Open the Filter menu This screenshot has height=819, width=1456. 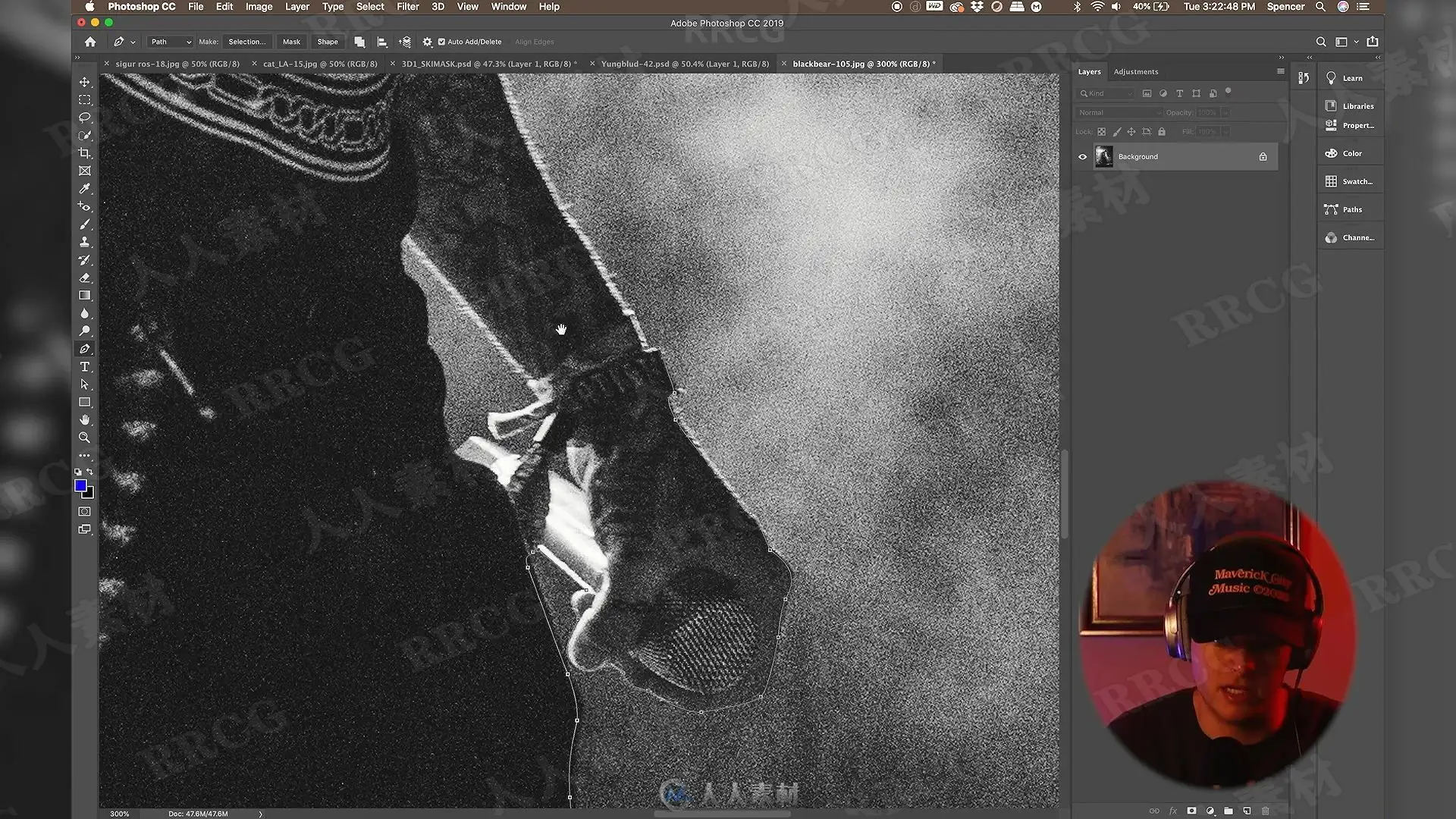click(407, 7)
